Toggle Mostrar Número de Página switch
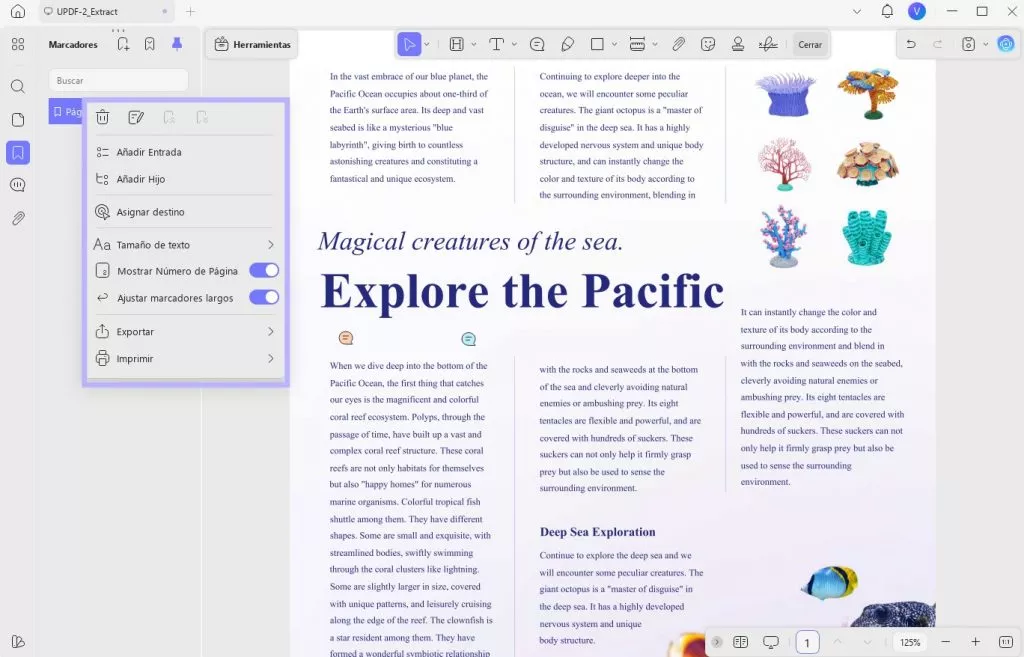The width and height of the screenshot is (1024, 657). [264, 271]
